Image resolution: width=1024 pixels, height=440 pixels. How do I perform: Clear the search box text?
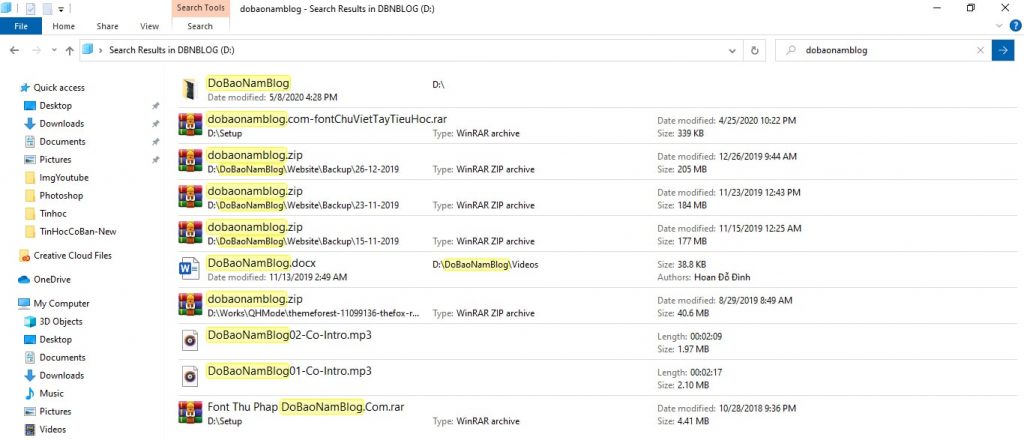(980, 50)
